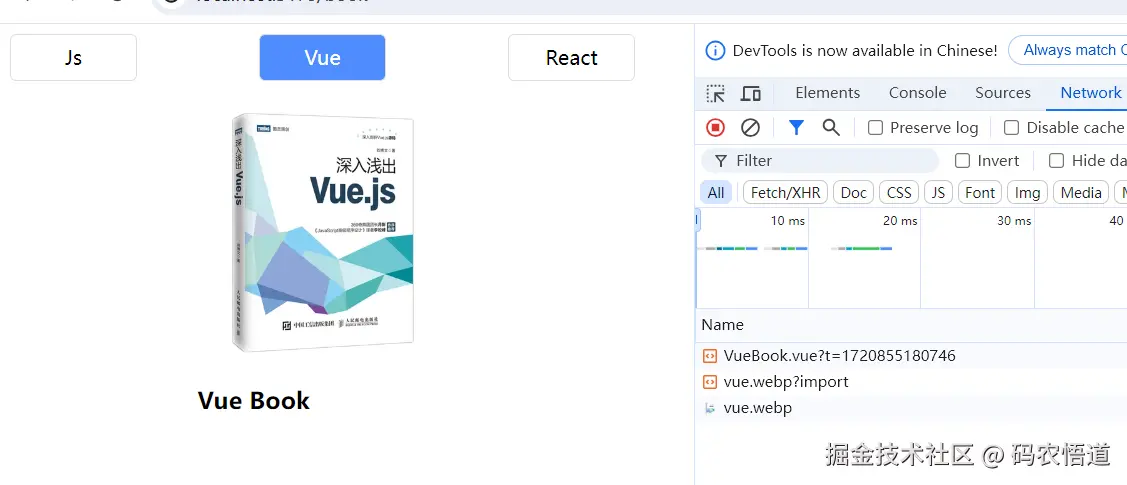Click the 20 ms timeline marker

pyautogui.click(x=900, y=221)
